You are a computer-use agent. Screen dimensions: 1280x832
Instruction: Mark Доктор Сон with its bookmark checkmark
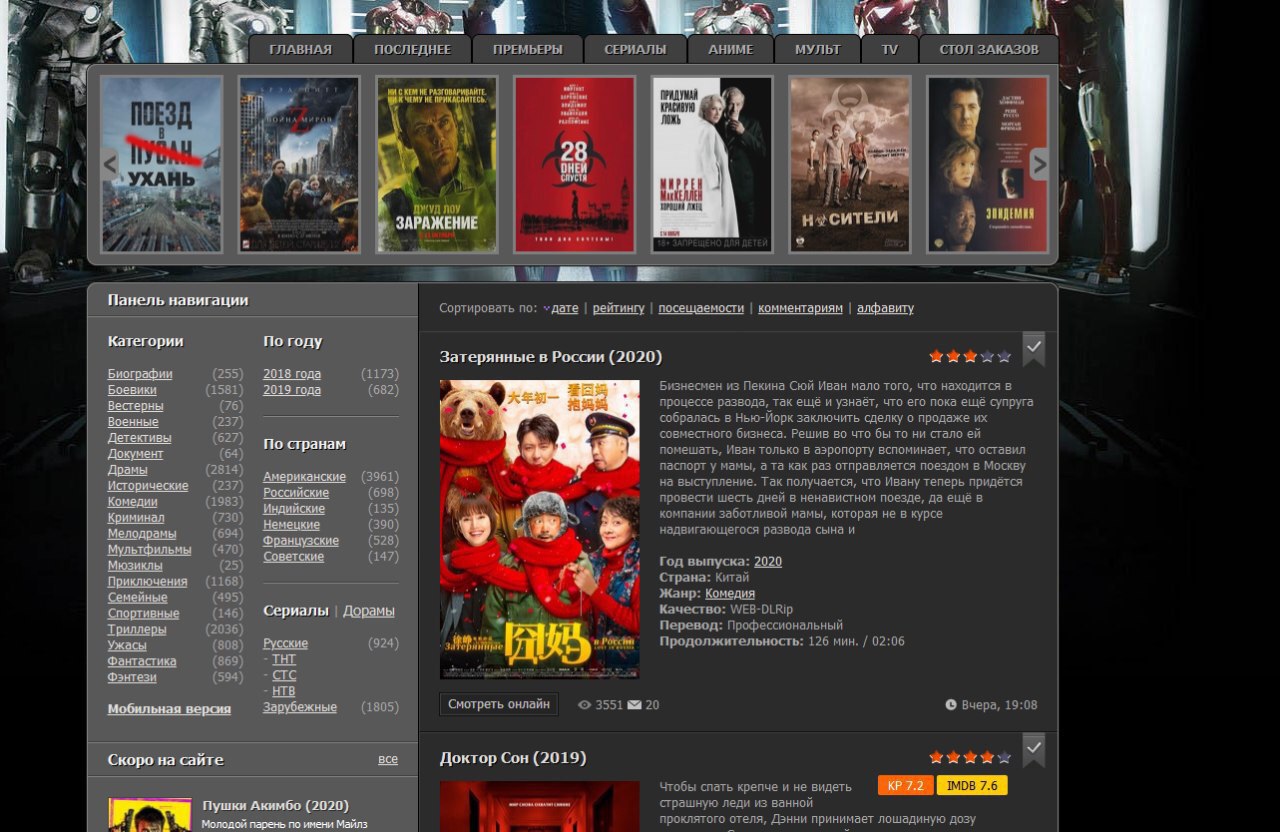pos(1034,749)
